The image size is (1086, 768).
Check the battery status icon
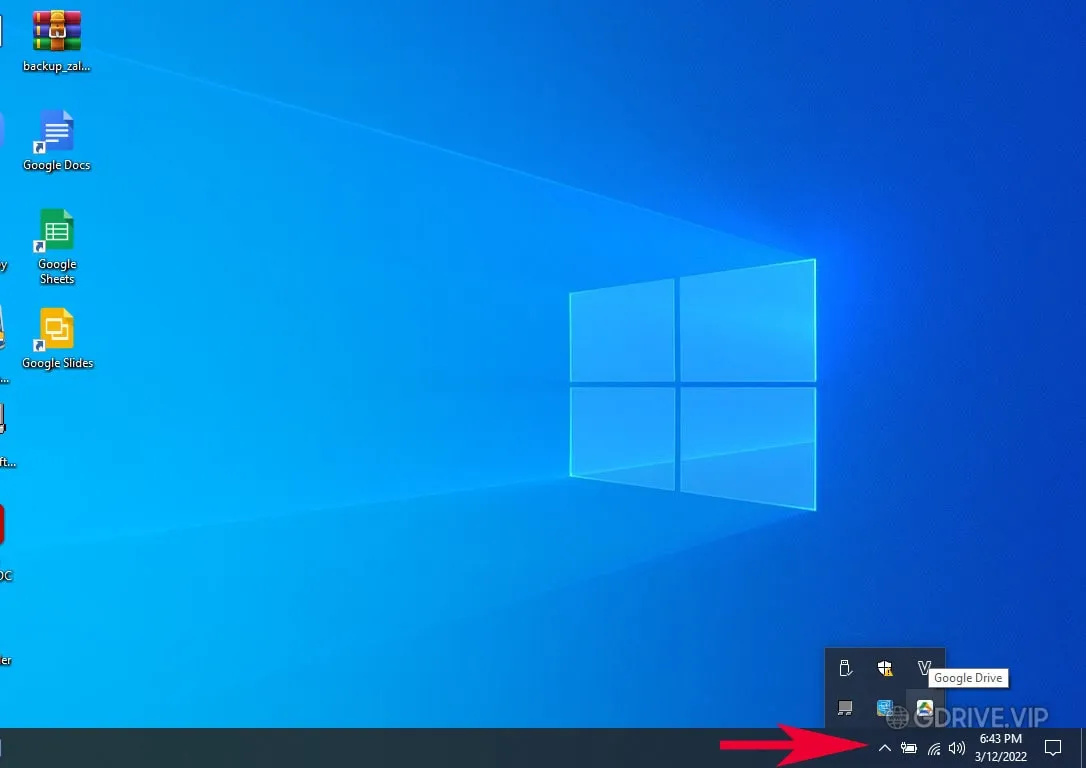click(x=909, y=747)
